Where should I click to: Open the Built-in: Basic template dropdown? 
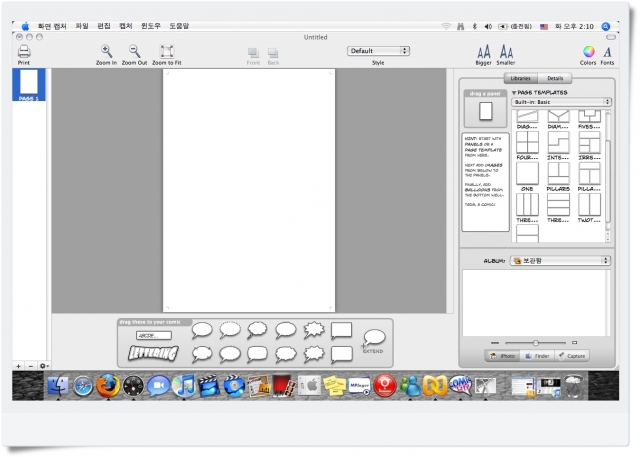click(561, 102)
